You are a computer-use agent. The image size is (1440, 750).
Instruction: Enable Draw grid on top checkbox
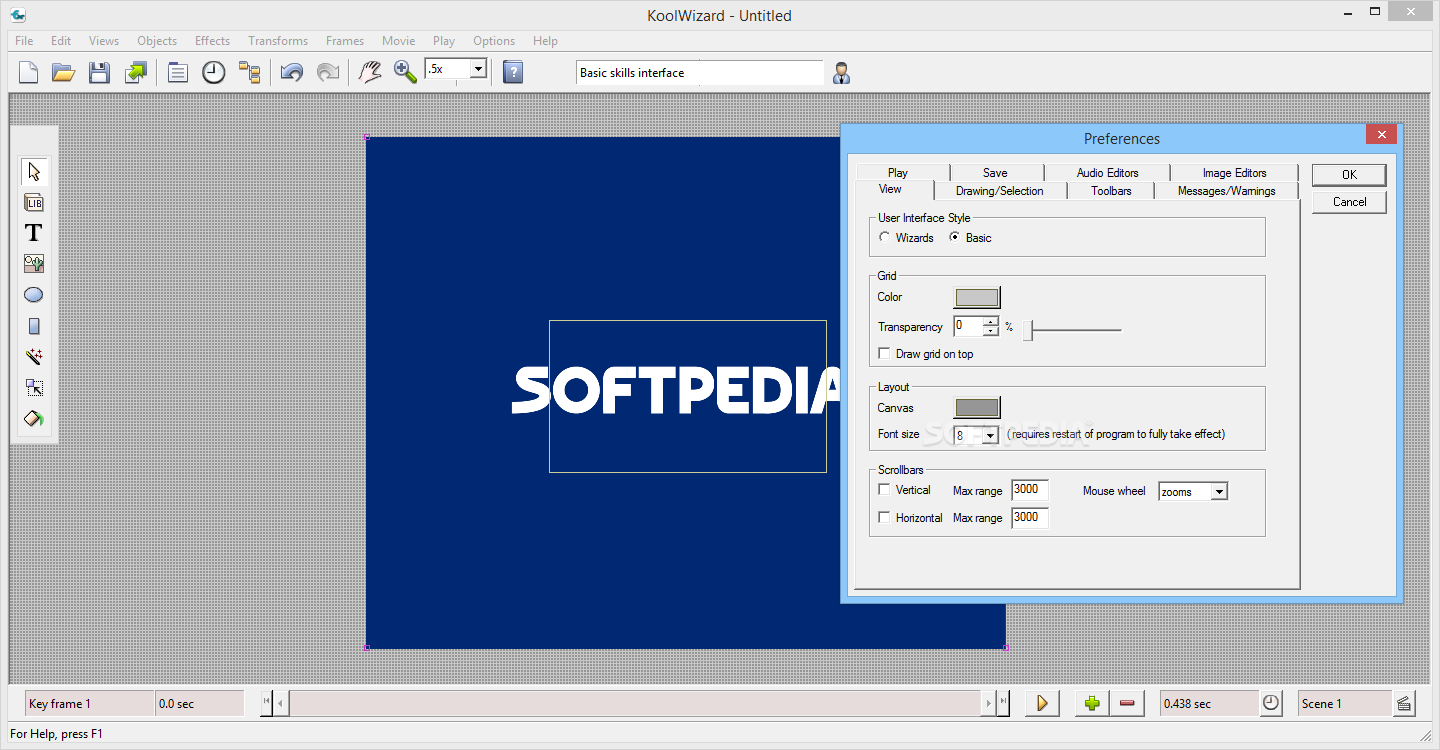(884, 353)
